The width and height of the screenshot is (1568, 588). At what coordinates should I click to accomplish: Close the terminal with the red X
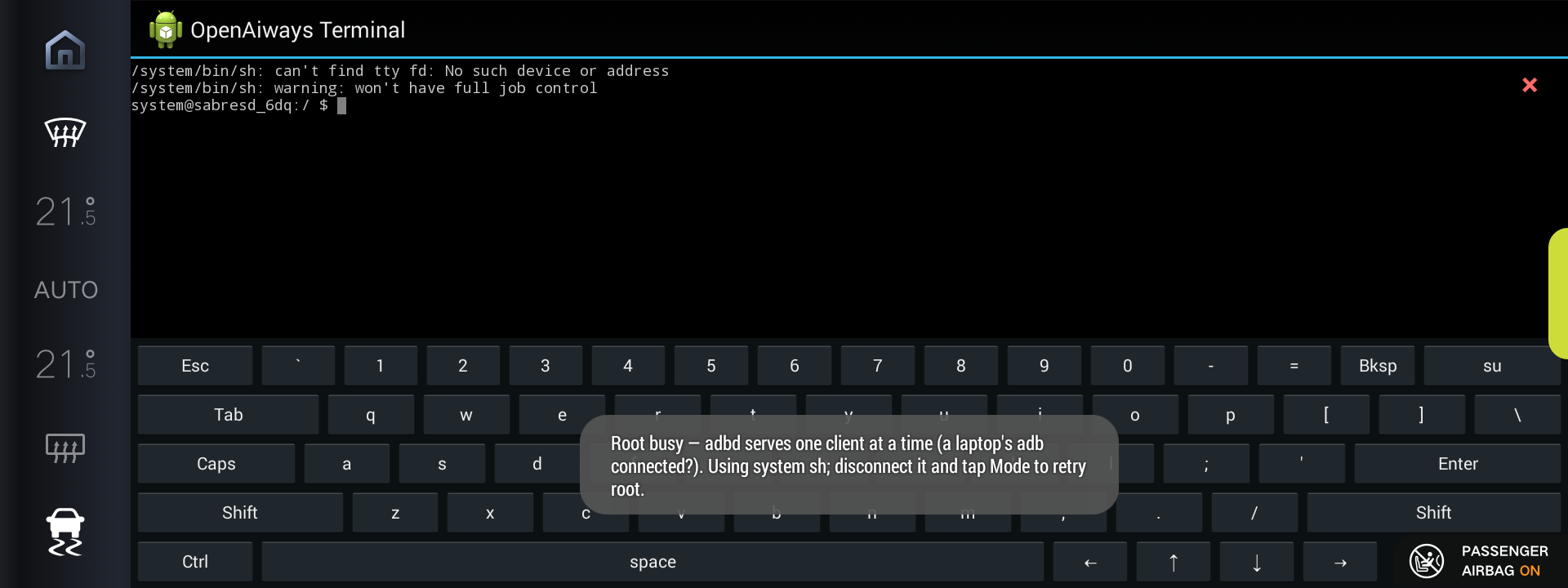(1530, 85)
